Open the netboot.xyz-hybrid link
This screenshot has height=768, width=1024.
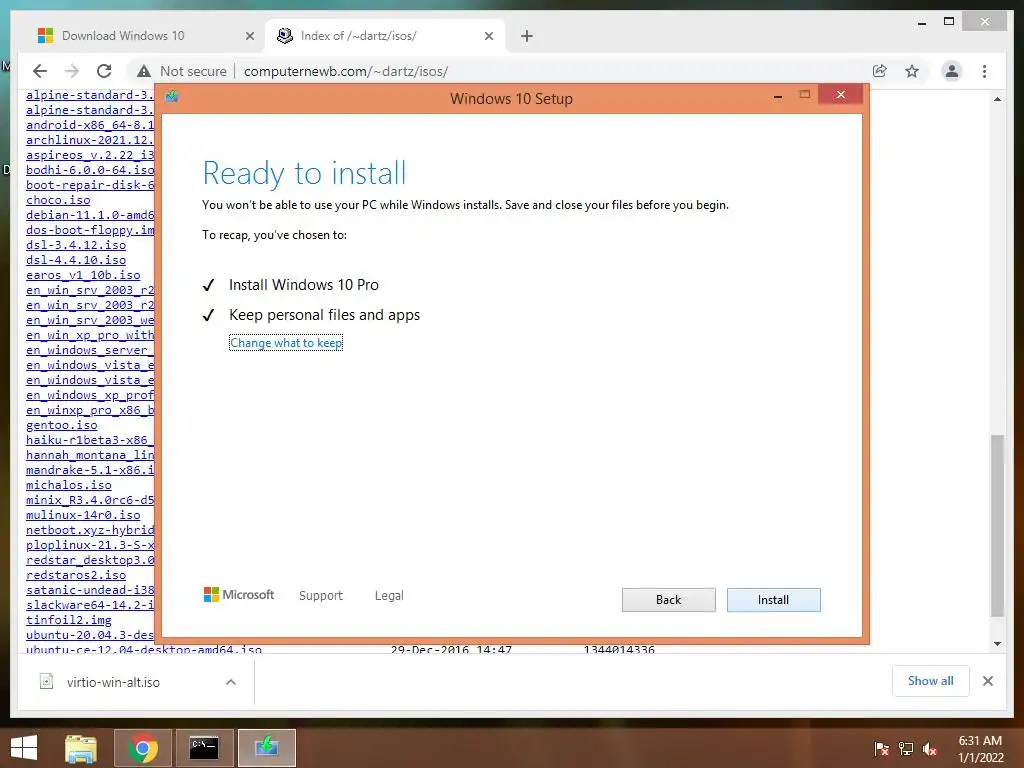(90, 530)
